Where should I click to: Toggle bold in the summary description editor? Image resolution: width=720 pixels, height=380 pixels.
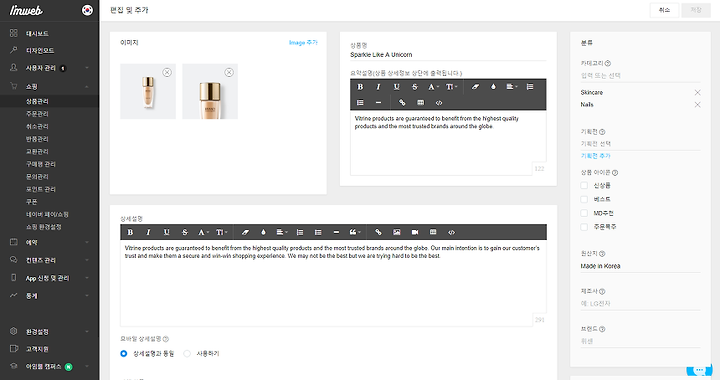pyautogui.click(x=360, y=87)
